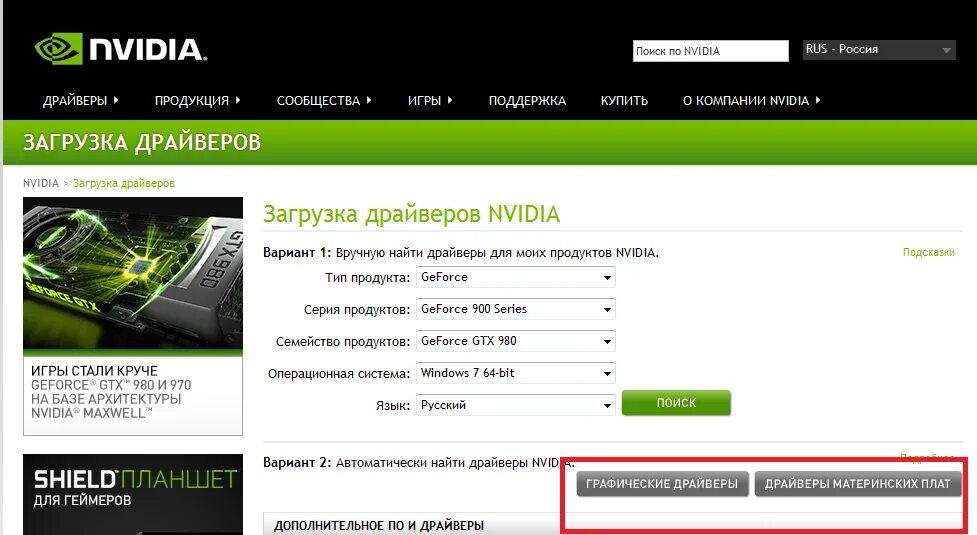This screenshot has height=535, width=977.
Task: Open the ПРОДУКЦИЯ menu
Action: point(192,101)
